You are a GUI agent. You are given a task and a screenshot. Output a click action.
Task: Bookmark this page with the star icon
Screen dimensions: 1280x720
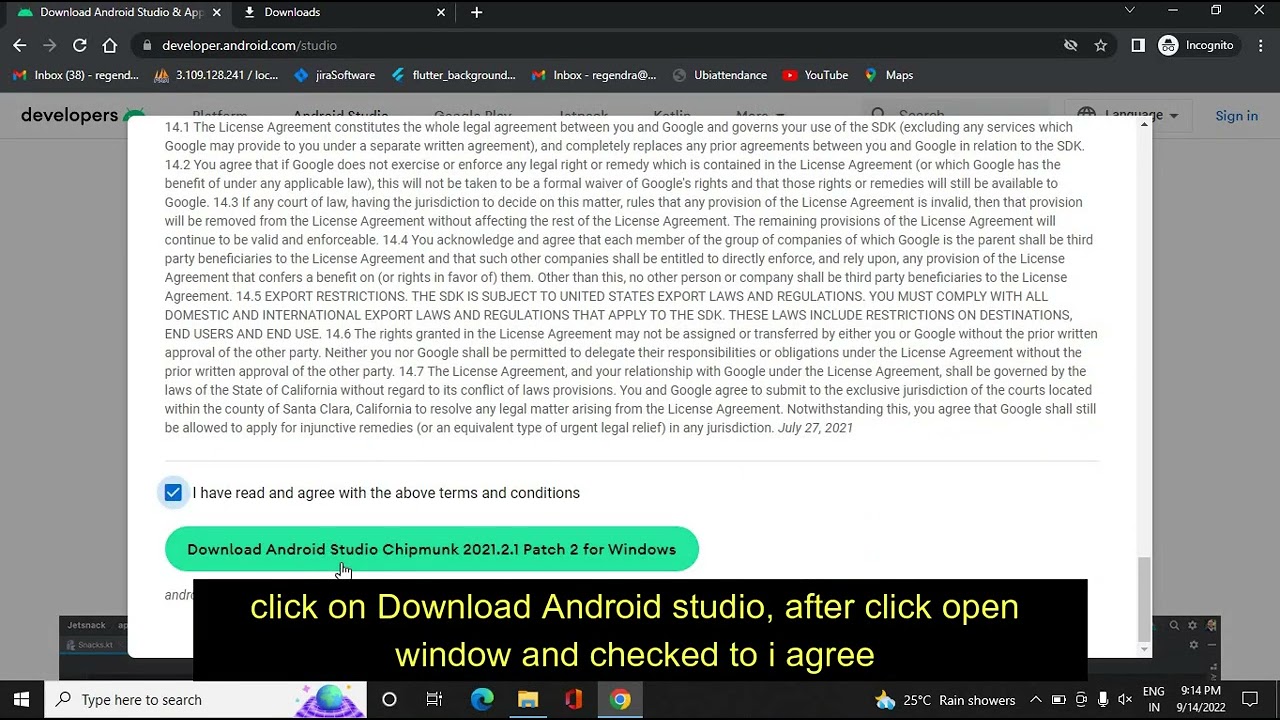coord(1101,45)
